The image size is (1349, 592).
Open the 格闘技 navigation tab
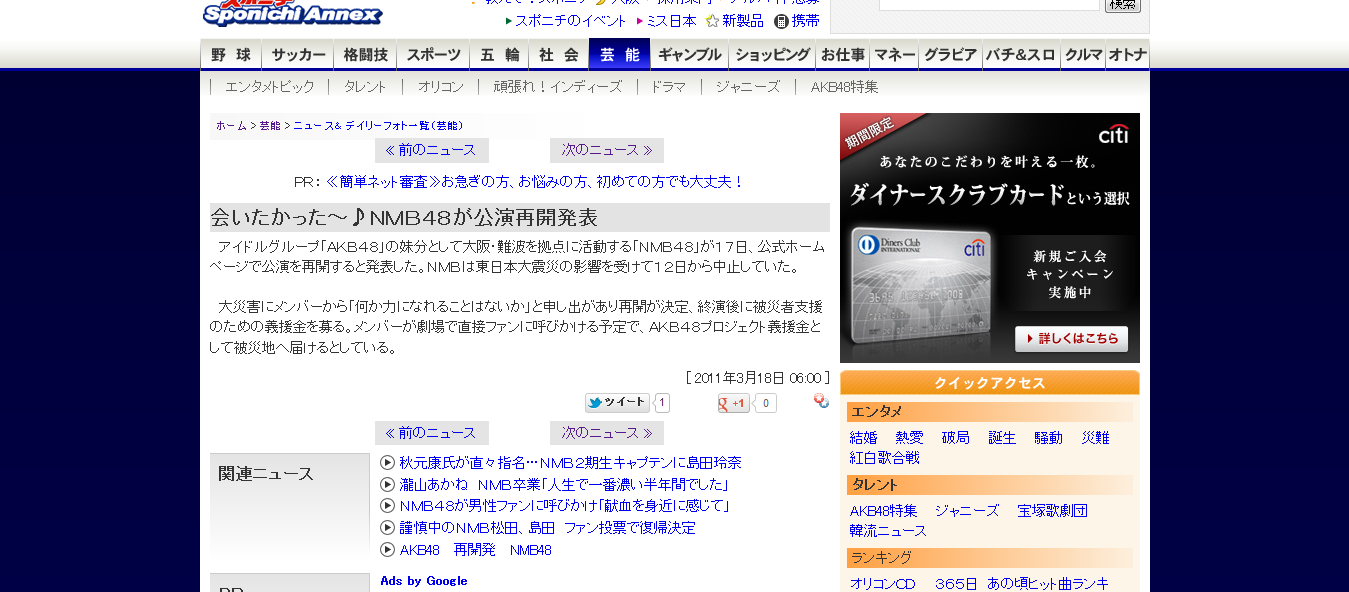coord(365,55)
